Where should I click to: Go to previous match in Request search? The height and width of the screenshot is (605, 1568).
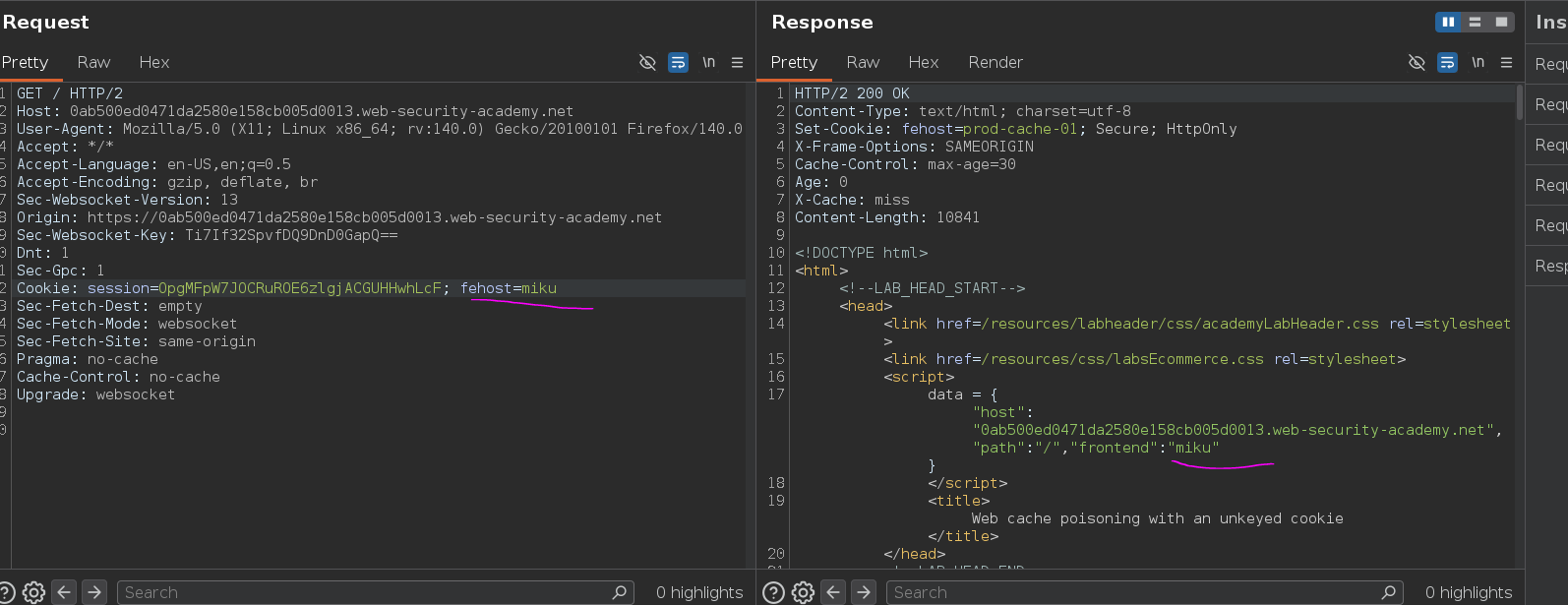click(64, 592)
